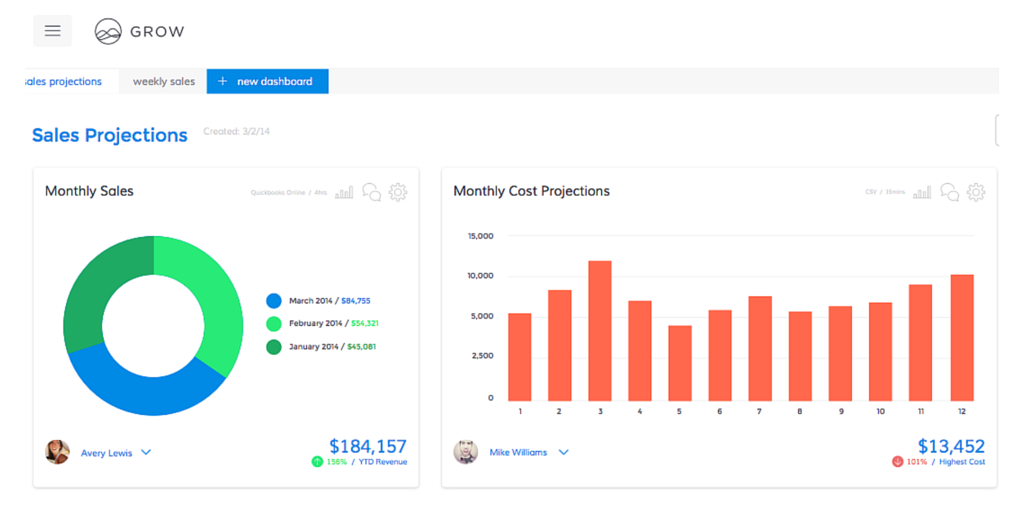Click the blue March 2014 legend swatch

274,300
